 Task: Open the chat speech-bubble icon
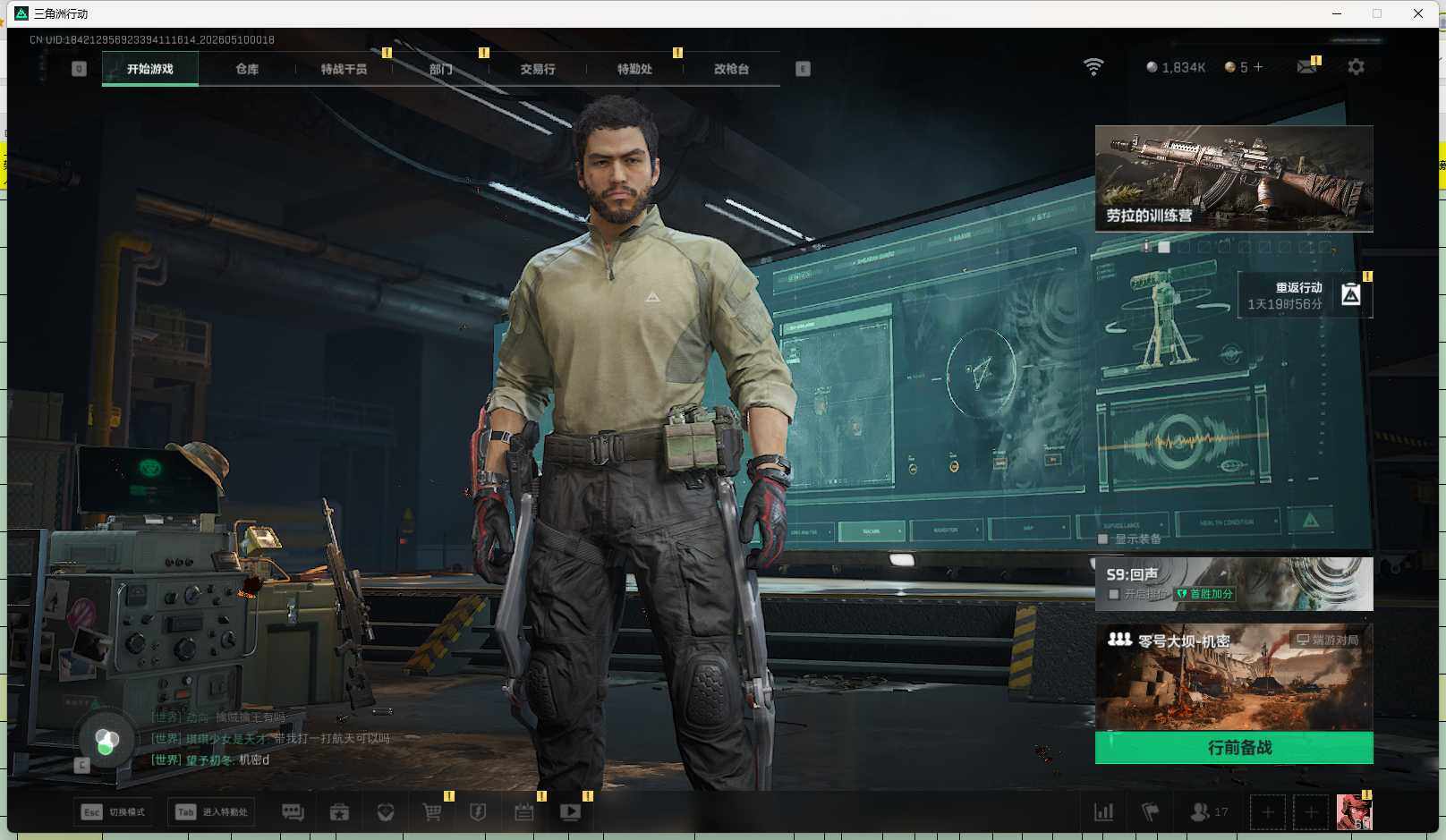pos(293,812)
